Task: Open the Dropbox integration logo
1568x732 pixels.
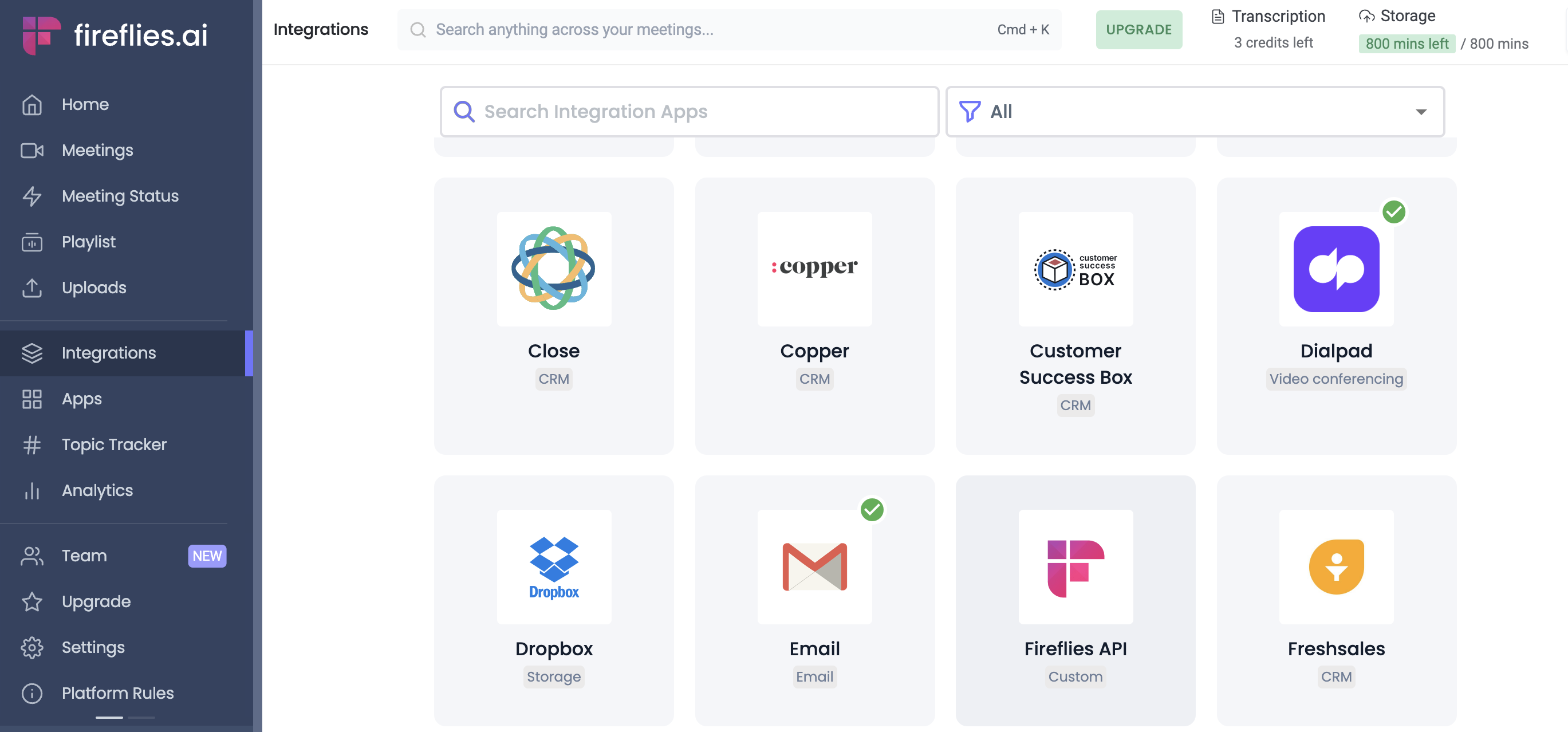Action: tap(553, 566)
